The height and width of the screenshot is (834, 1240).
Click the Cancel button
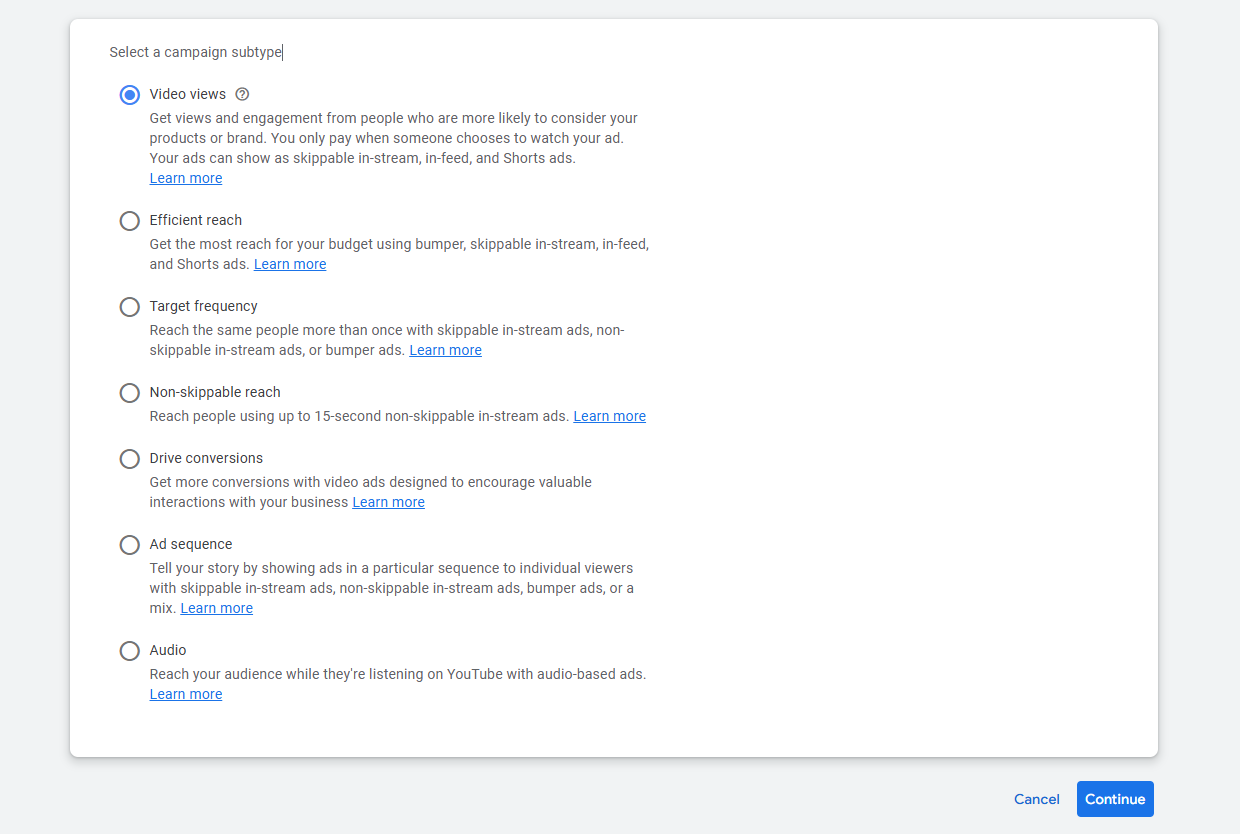tap(1036, 799)
